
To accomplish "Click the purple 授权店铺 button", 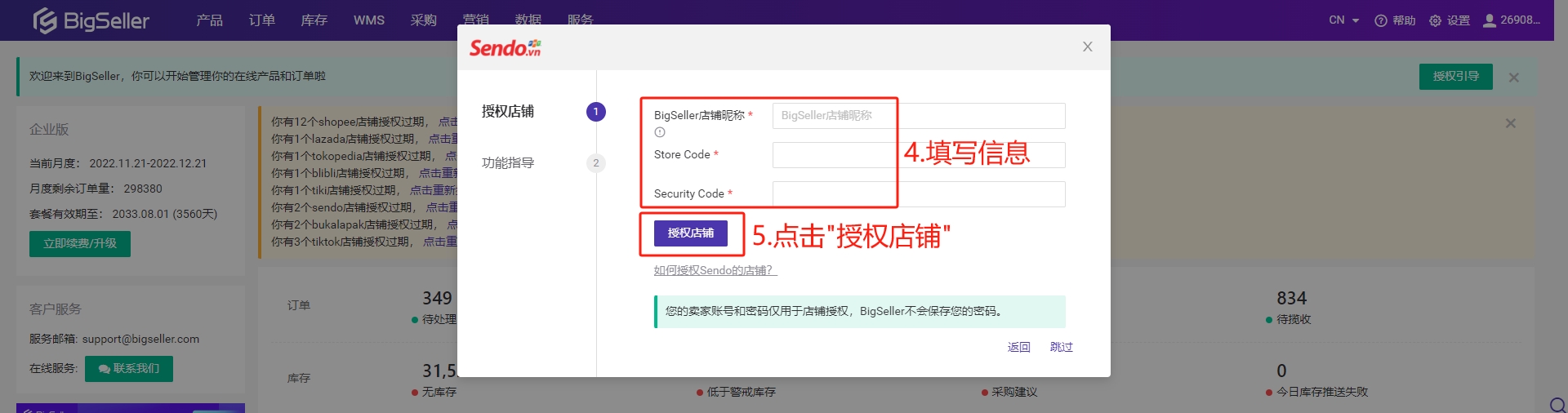I will [690, 233].
